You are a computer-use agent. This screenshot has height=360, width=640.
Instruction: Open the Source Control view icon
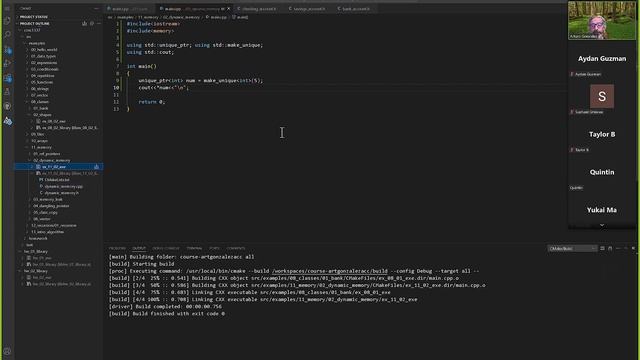pos(7,50)
